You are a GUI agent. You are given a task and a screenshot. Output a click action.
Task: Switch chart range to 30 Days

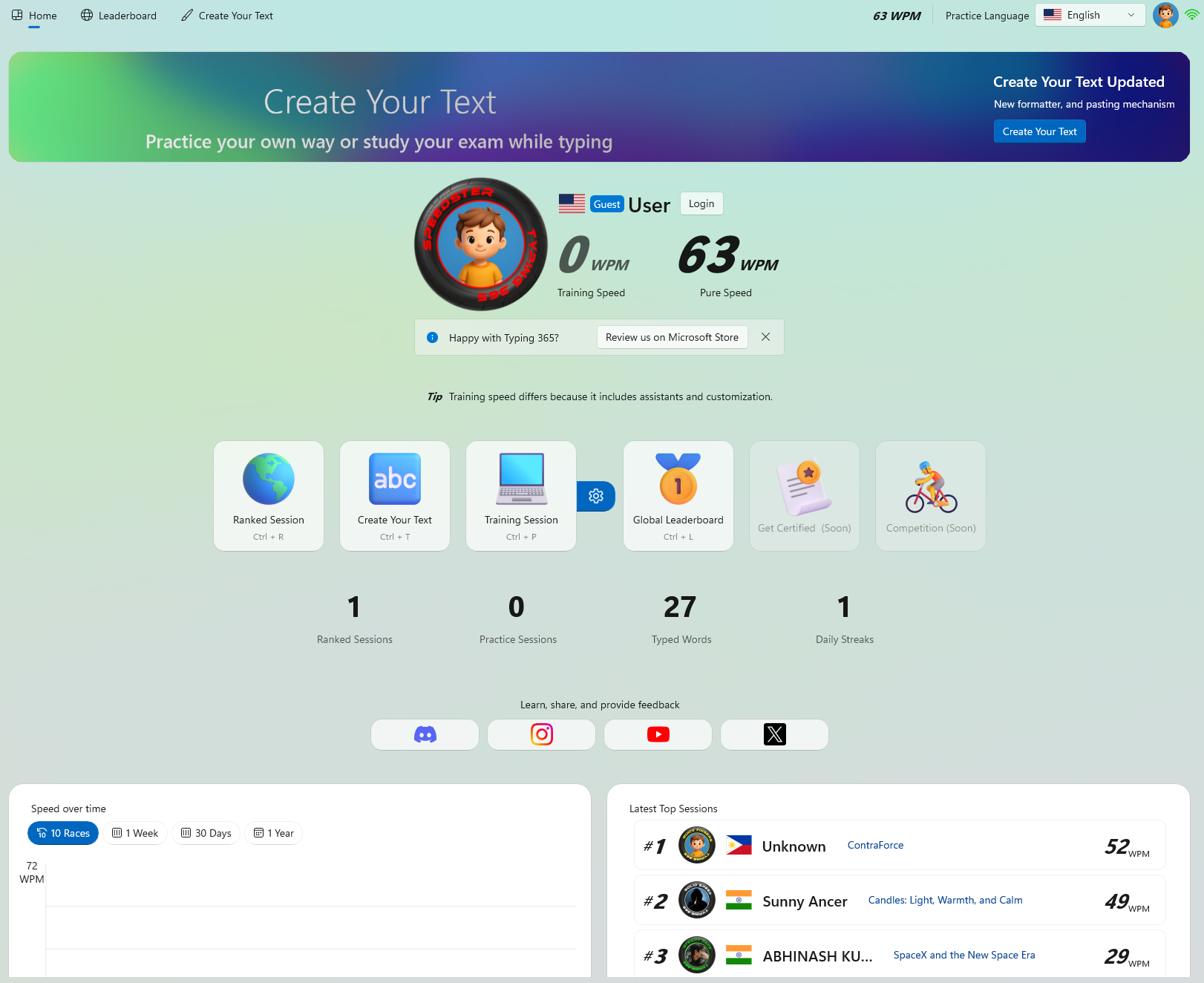[x=206, y=833]
